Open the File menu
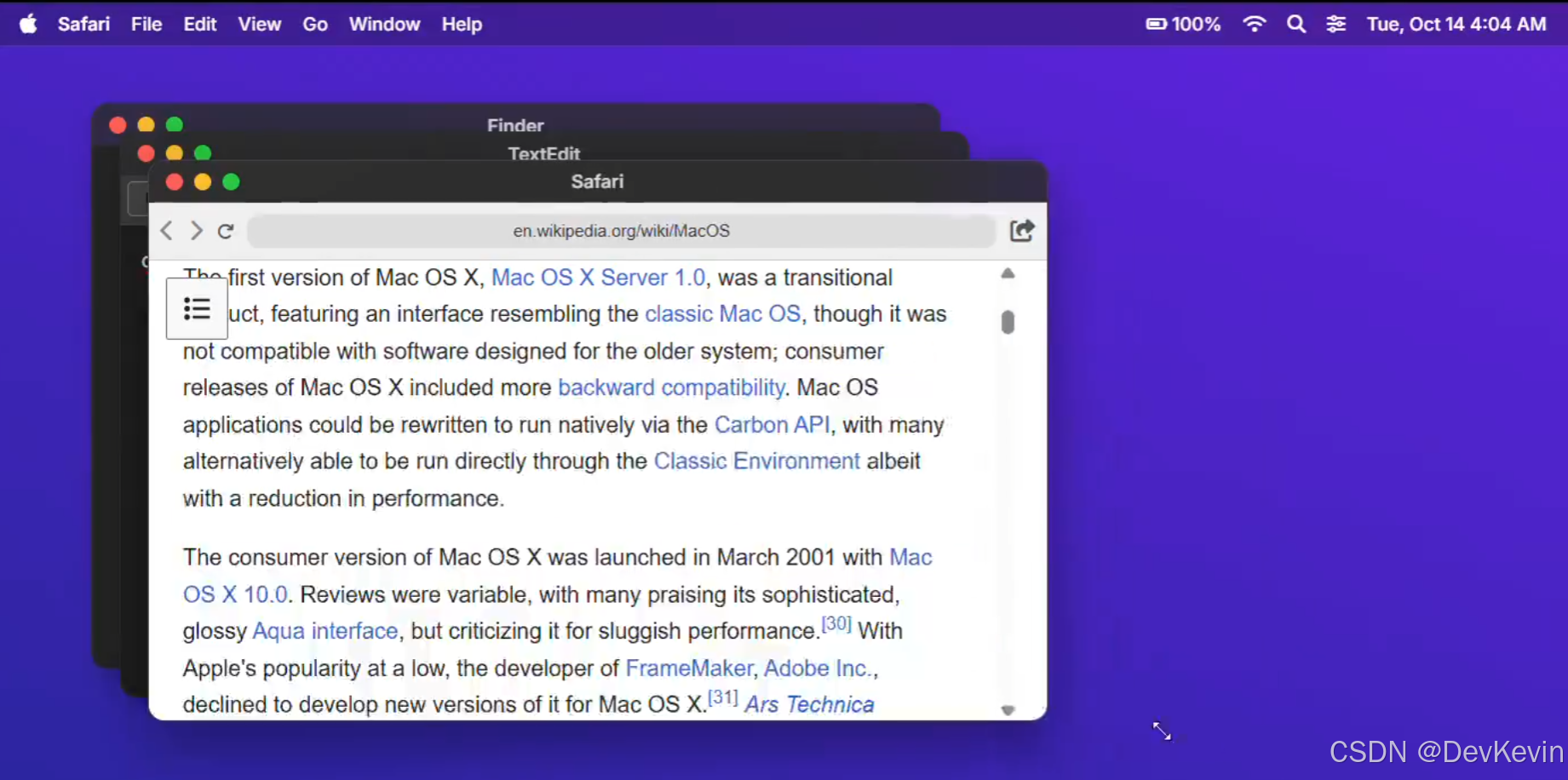Viewport: 1568px width, 780px height. [146, 24]
